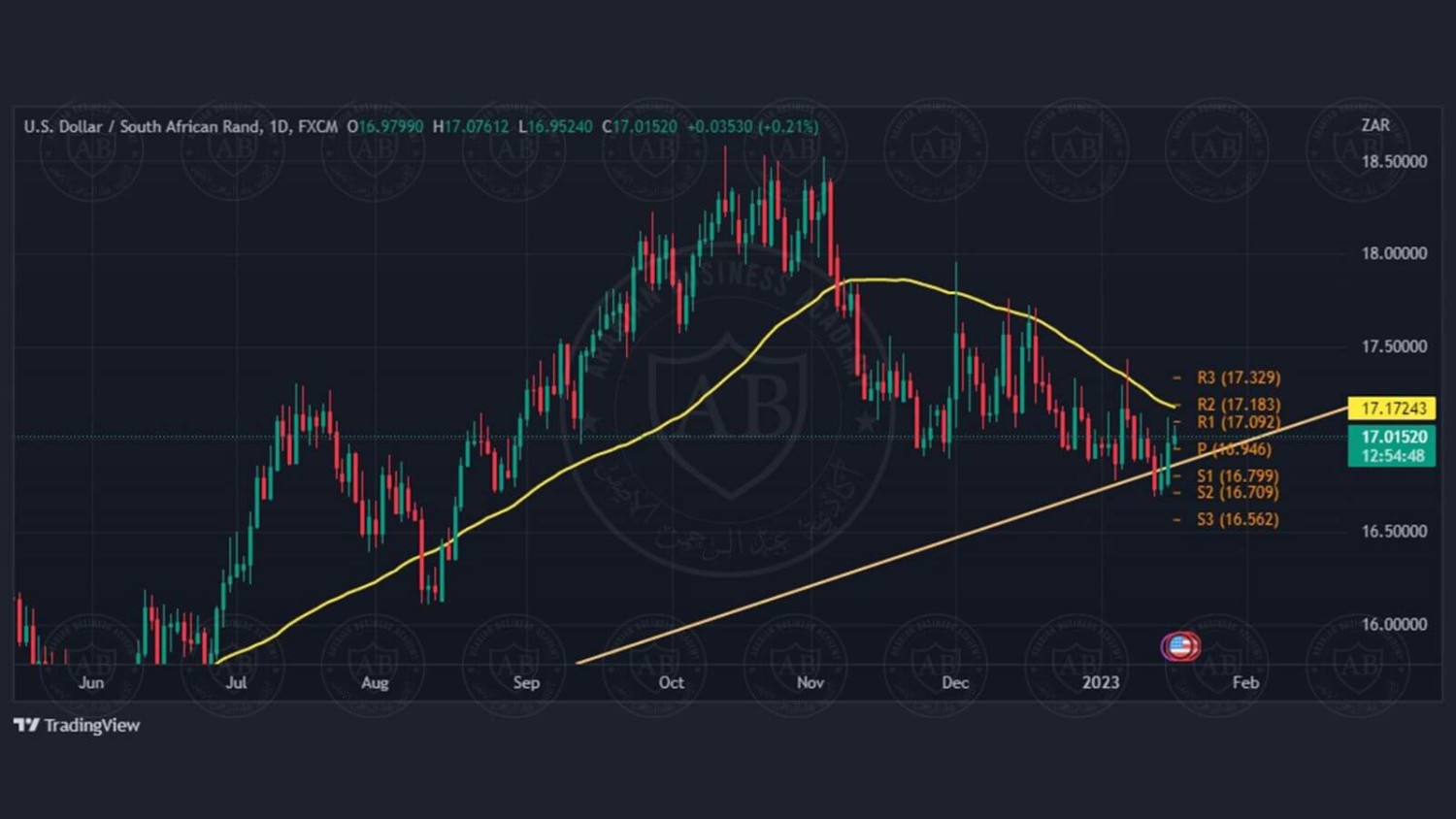Click the US flag economic event marker

point(1180,645)
